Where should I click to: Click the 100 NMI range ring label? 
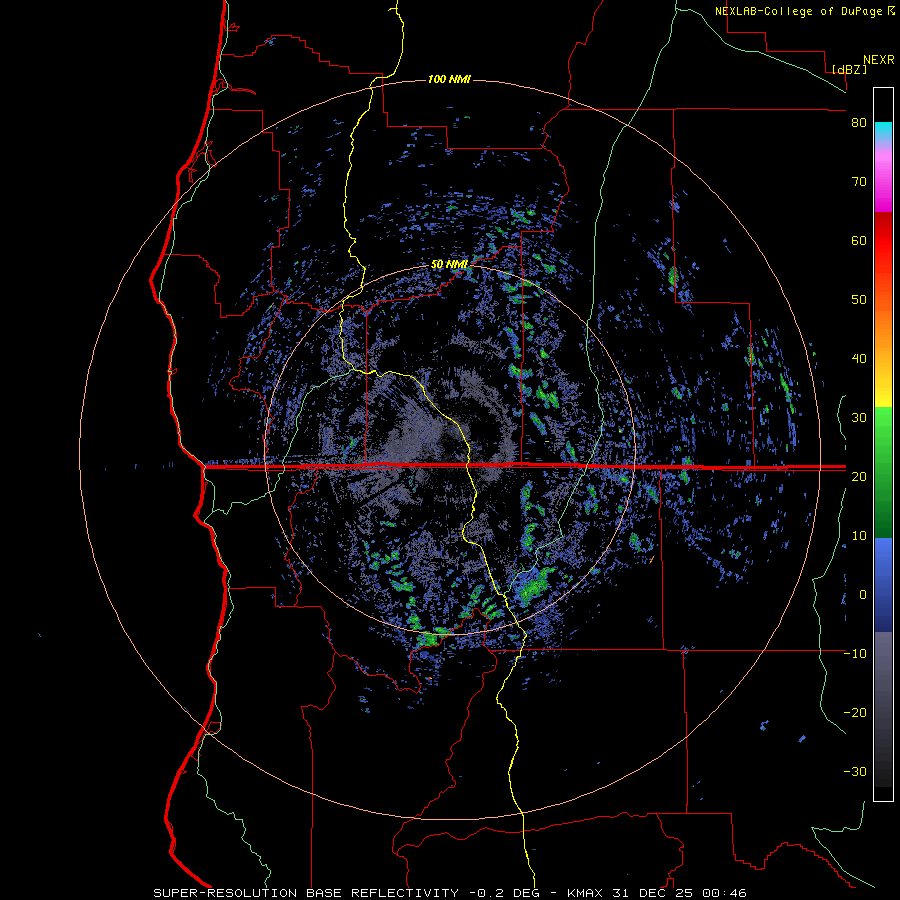point(449,79)
